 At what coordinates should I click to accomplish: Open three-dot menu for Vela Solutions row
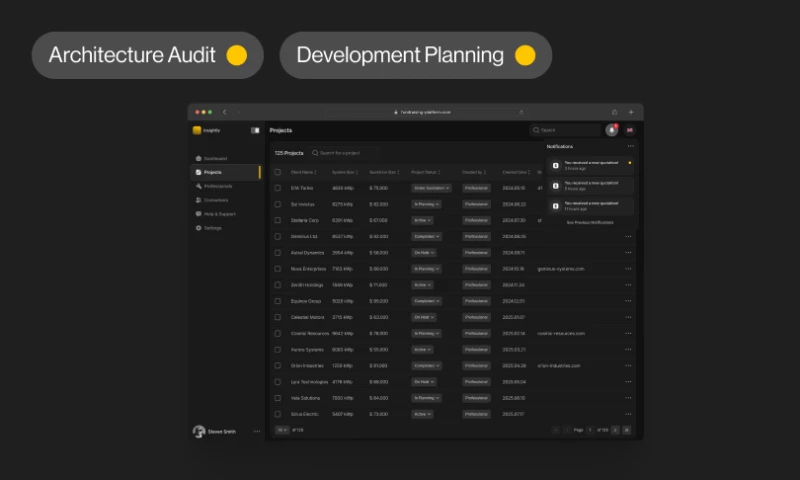[628, 398]
